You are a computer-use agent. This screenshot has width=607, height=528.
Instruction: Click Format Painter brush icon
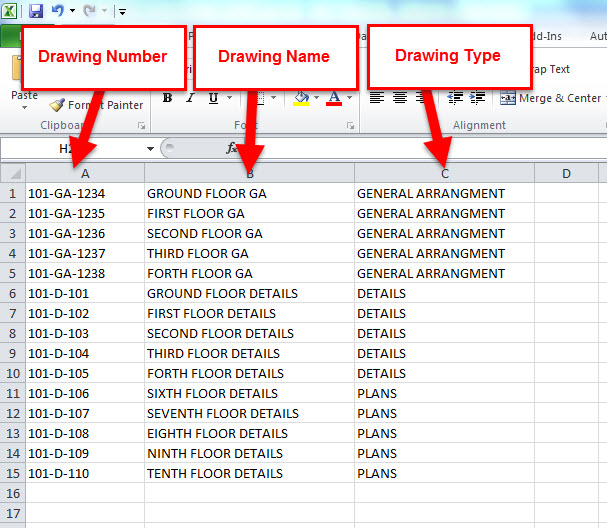coord(57,105)
